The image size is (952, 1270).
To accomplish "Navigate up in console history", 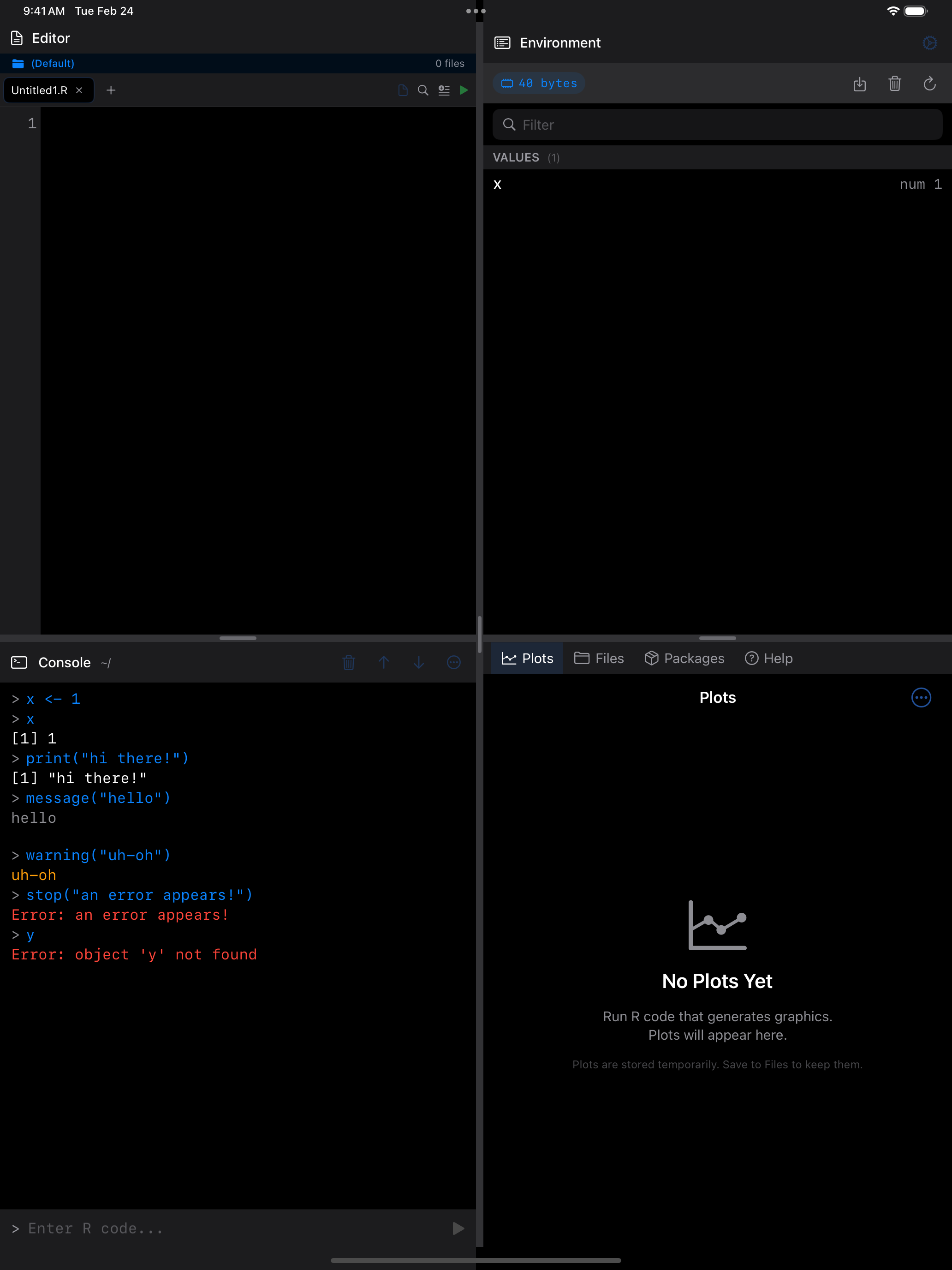I will point(384,662).
